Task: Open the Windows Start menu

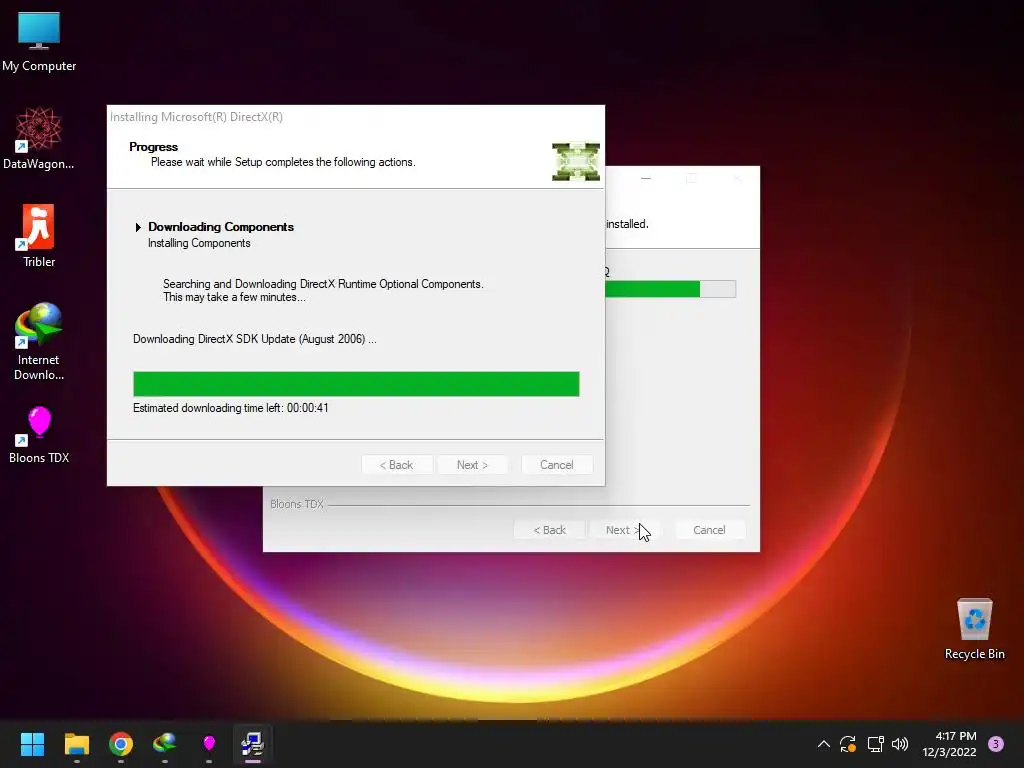Action: (32, 744)
